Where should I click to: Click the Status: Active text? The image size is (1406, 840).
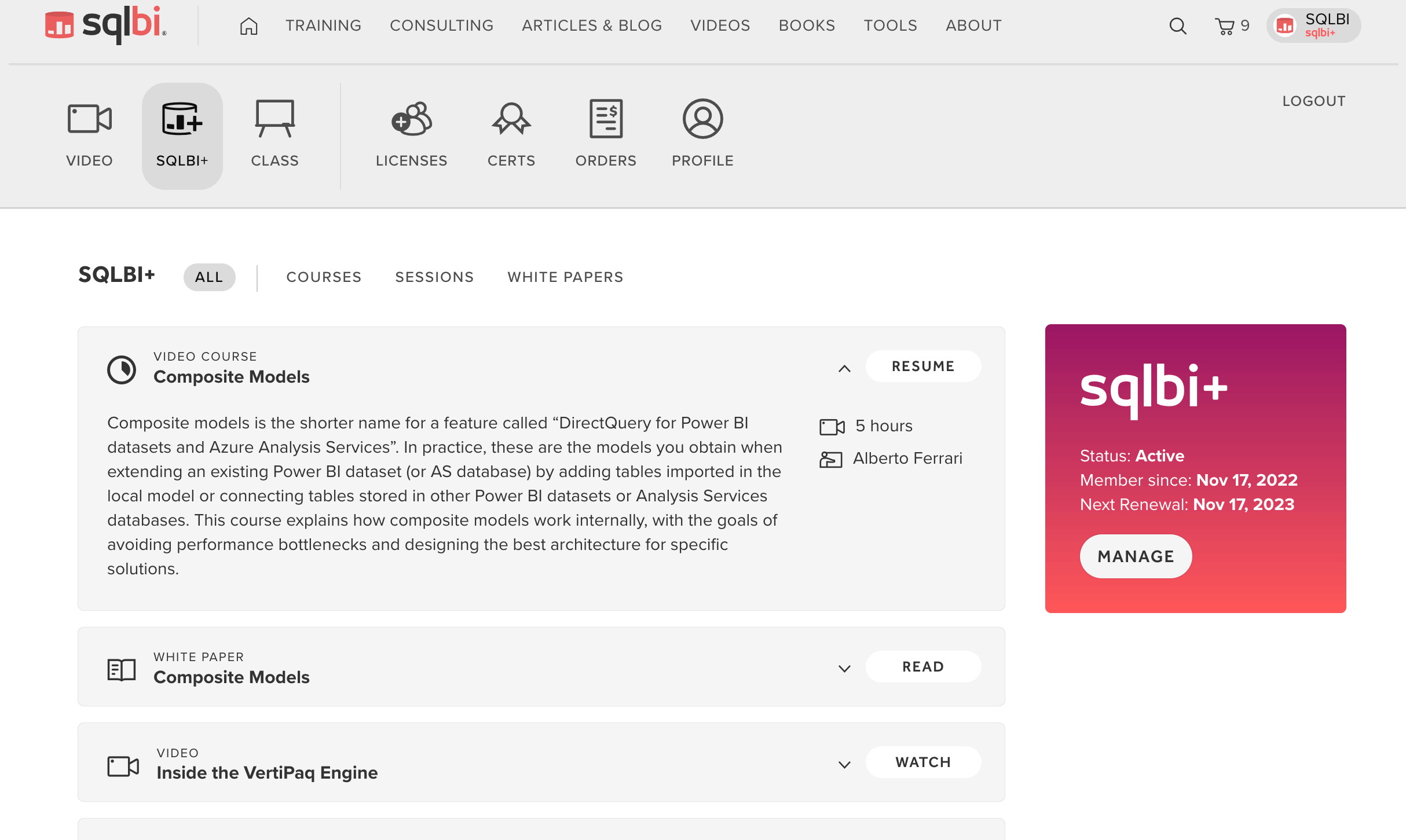tap(1132, 456)
